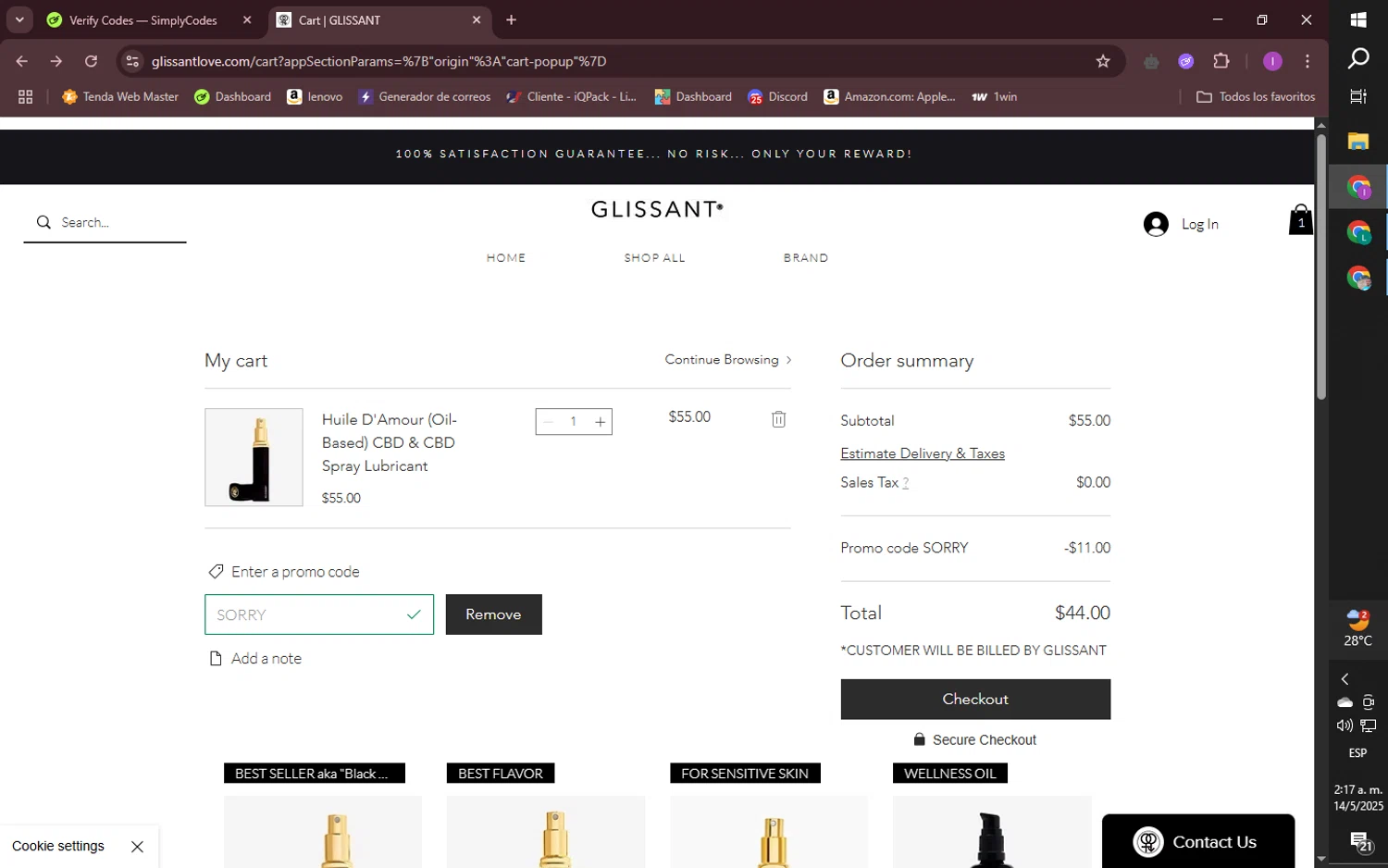1388x868 pixels.
Task: Click the GLISSANT logo
Action: click(x=657, y=209)
